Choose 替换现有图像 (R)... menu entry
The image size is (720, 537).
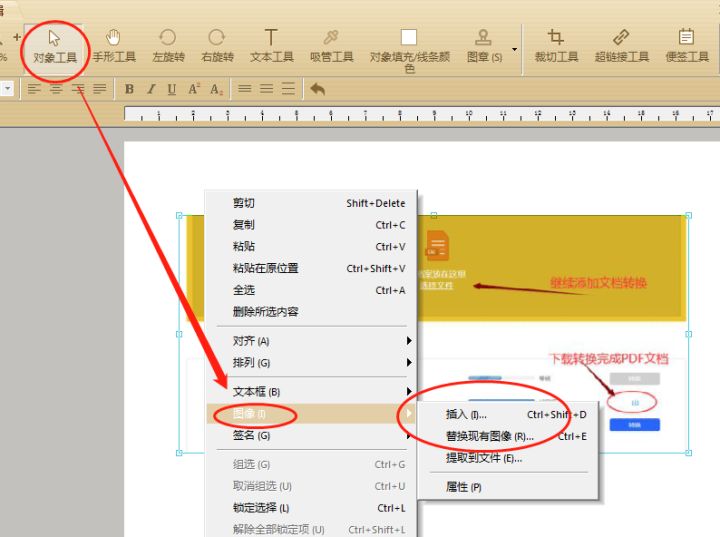(490, 436)
